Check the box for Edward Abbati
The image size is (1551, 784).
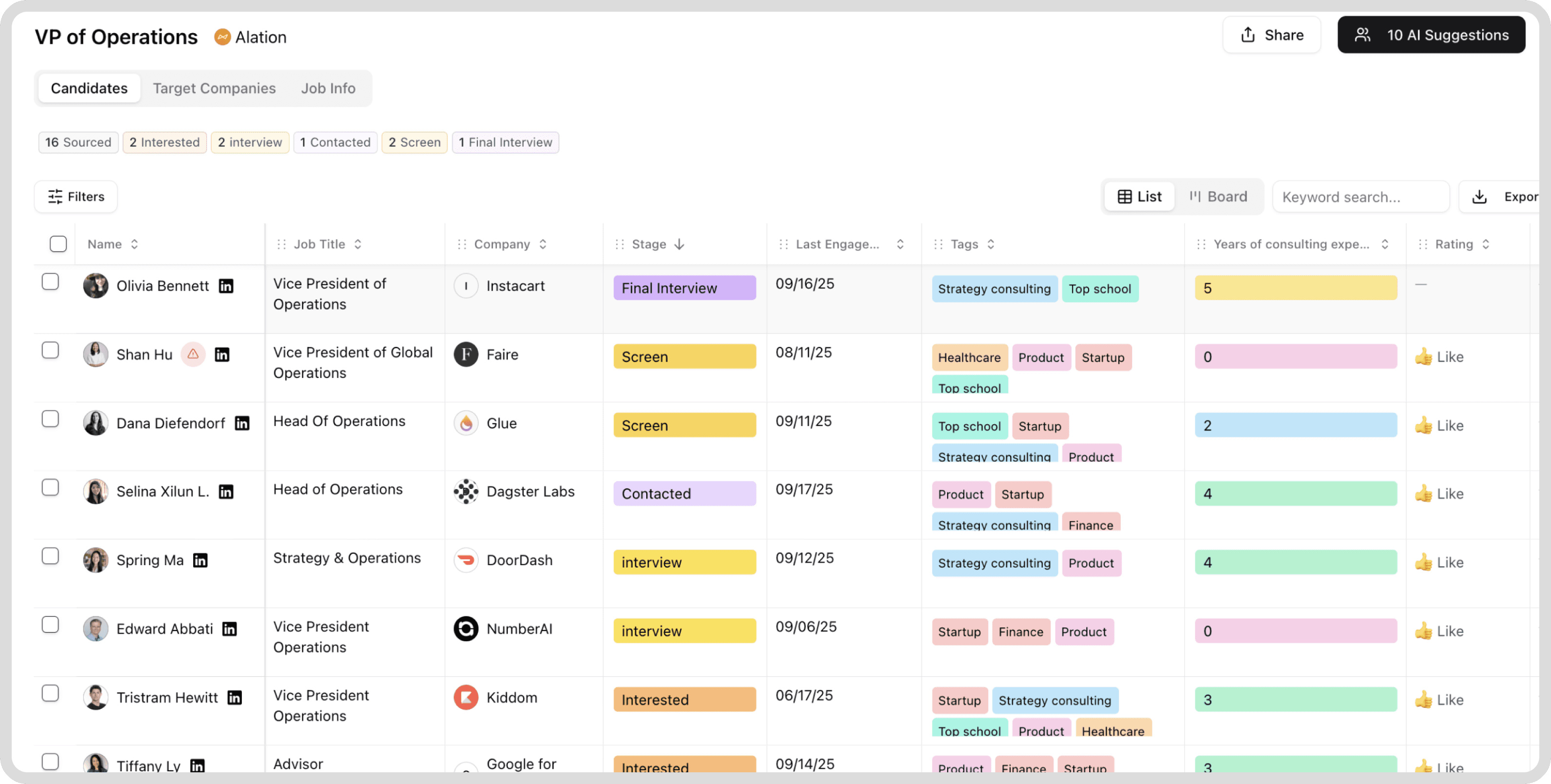[x=51, y=625]
